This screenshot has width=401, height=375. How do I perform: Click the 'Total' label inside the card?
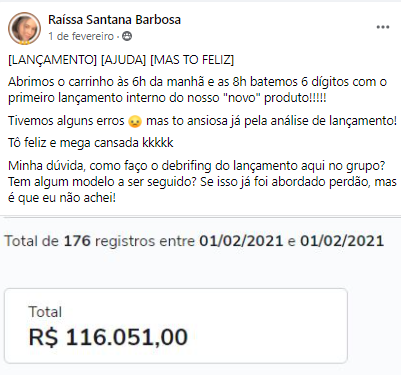(45, 312)
